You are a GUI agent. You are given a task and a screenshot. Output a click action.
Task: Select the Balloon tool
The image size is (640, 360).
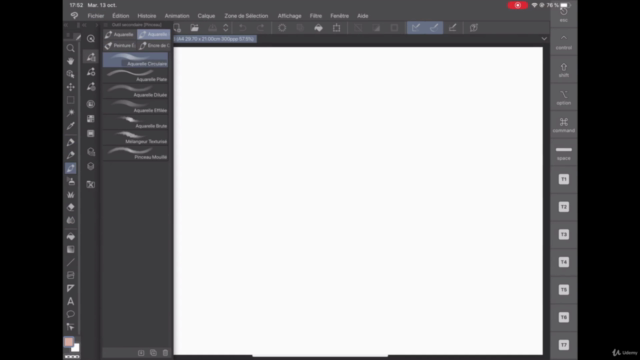[71, 314]
